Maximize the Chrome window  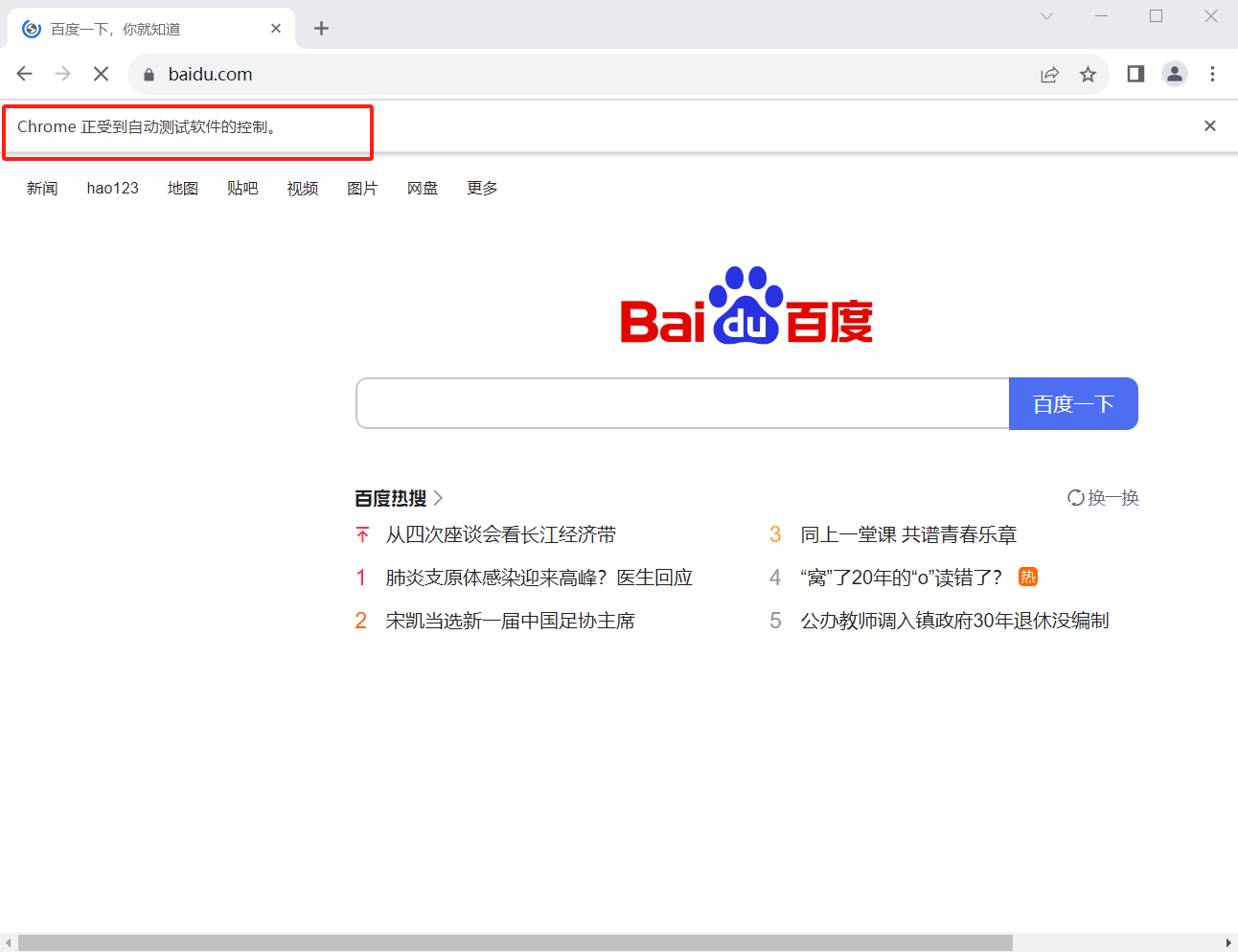click(x=1156, y=16)
